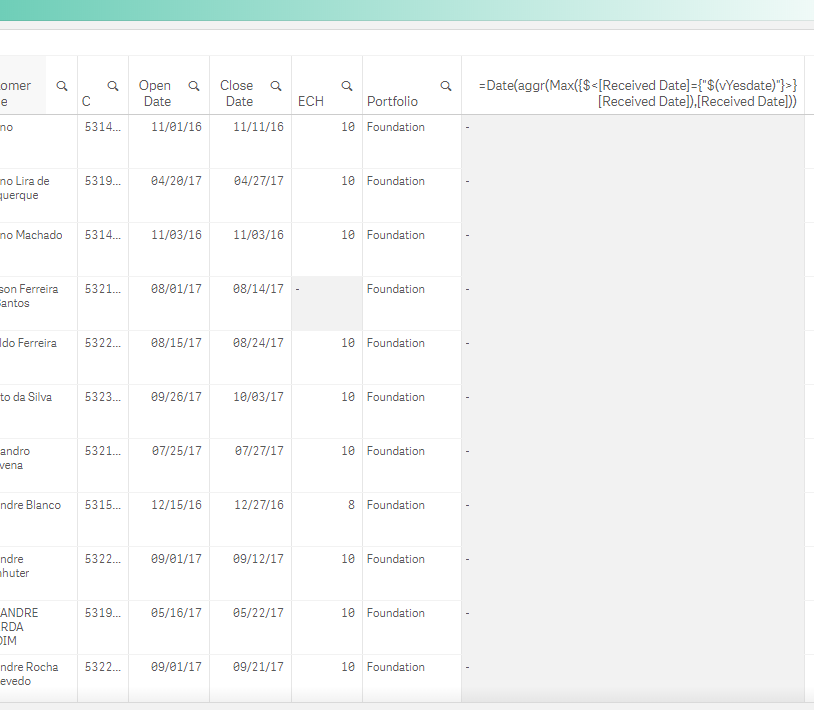Search the ECH column

(x=347, y=86)
